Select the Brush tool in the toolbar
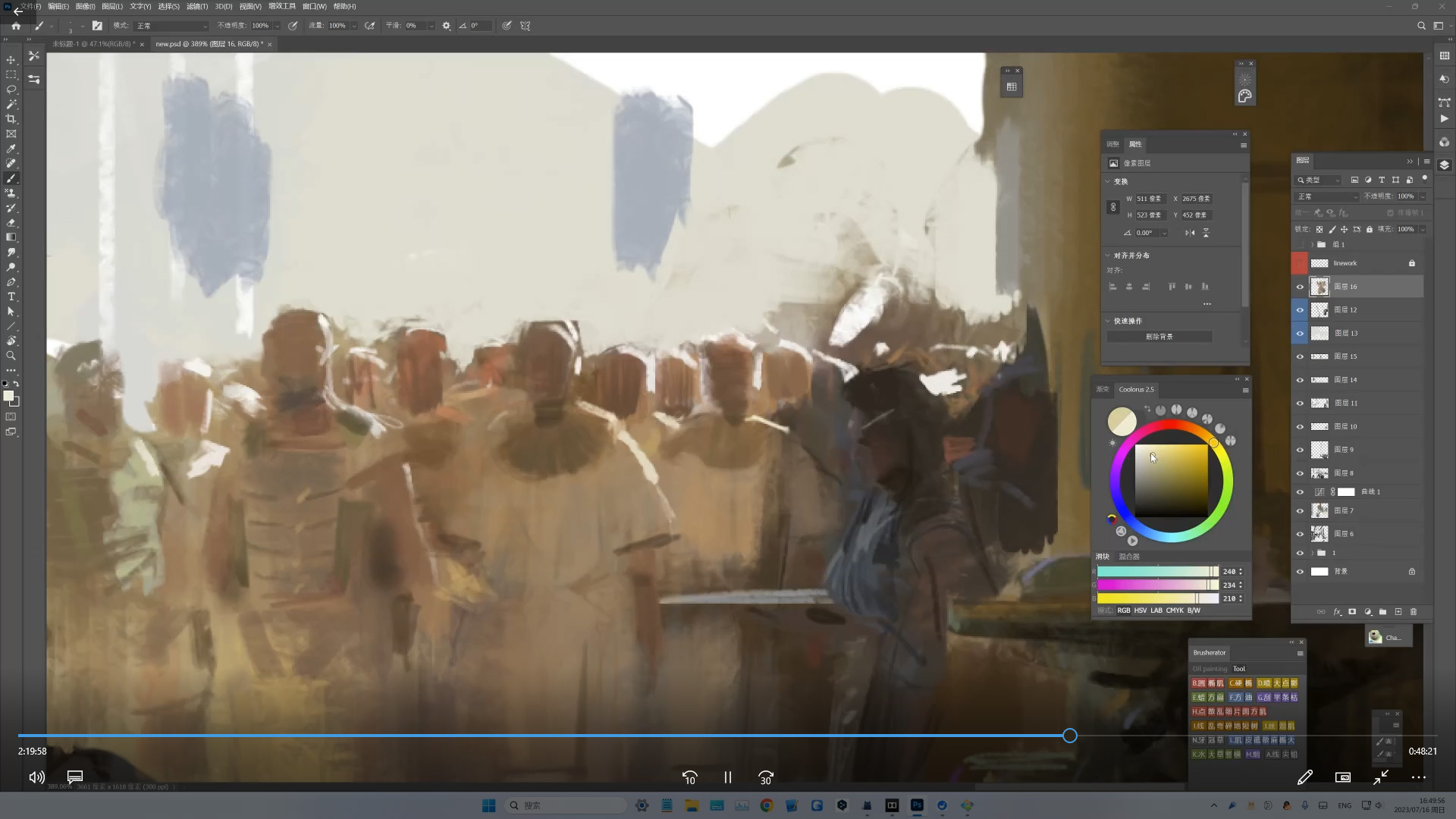 click(11, 178)
